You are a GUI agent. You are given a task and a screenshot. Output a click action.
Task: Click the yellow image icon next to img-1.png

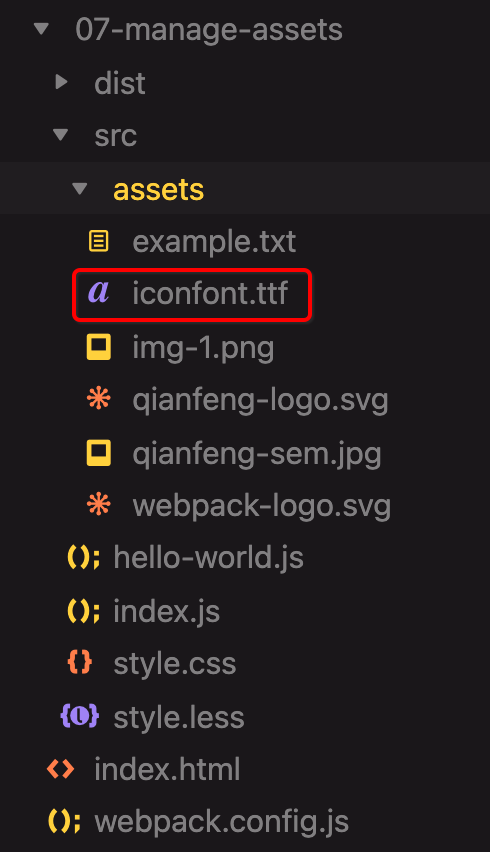[99, 347]
